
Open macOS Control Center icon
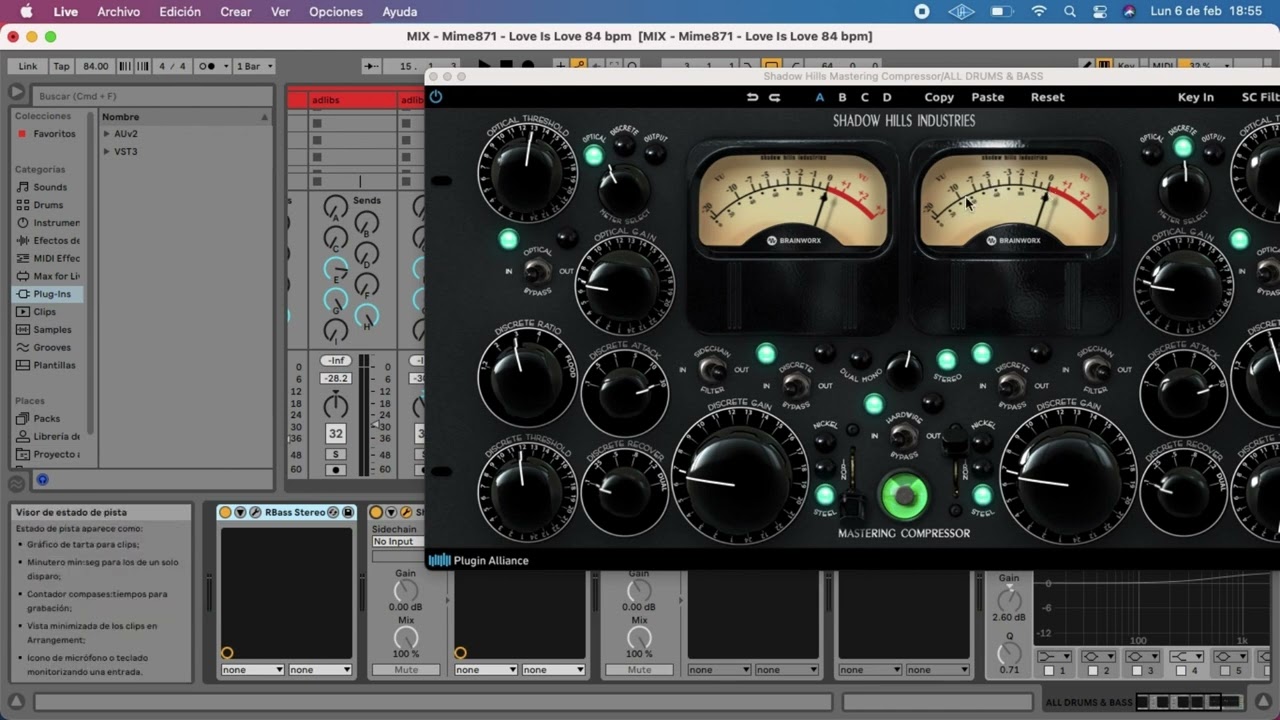[1100, 12]
